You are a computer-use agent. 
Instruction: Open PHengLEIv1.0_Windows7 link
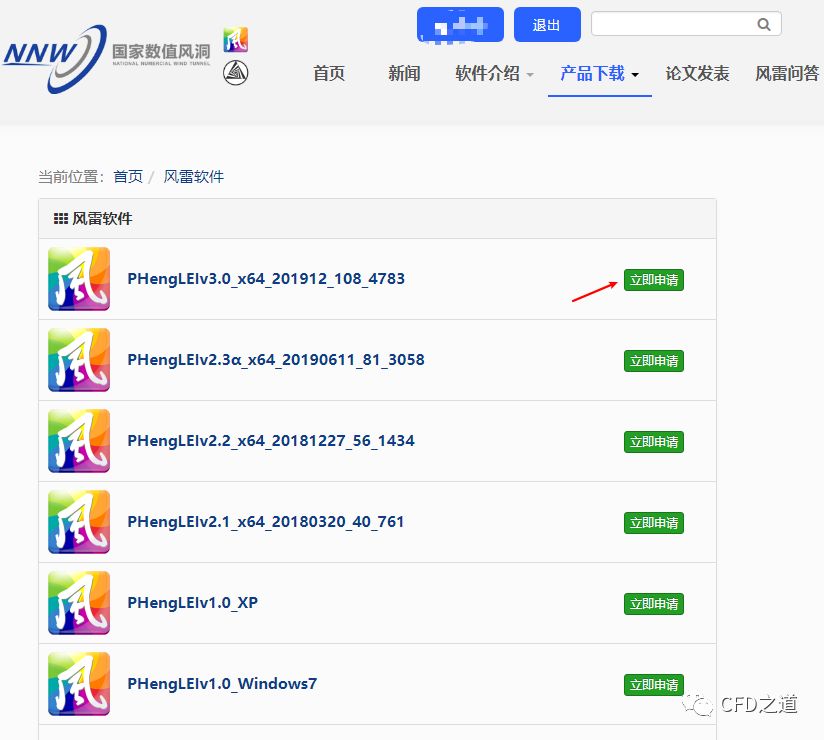click(x=222, y=683)
